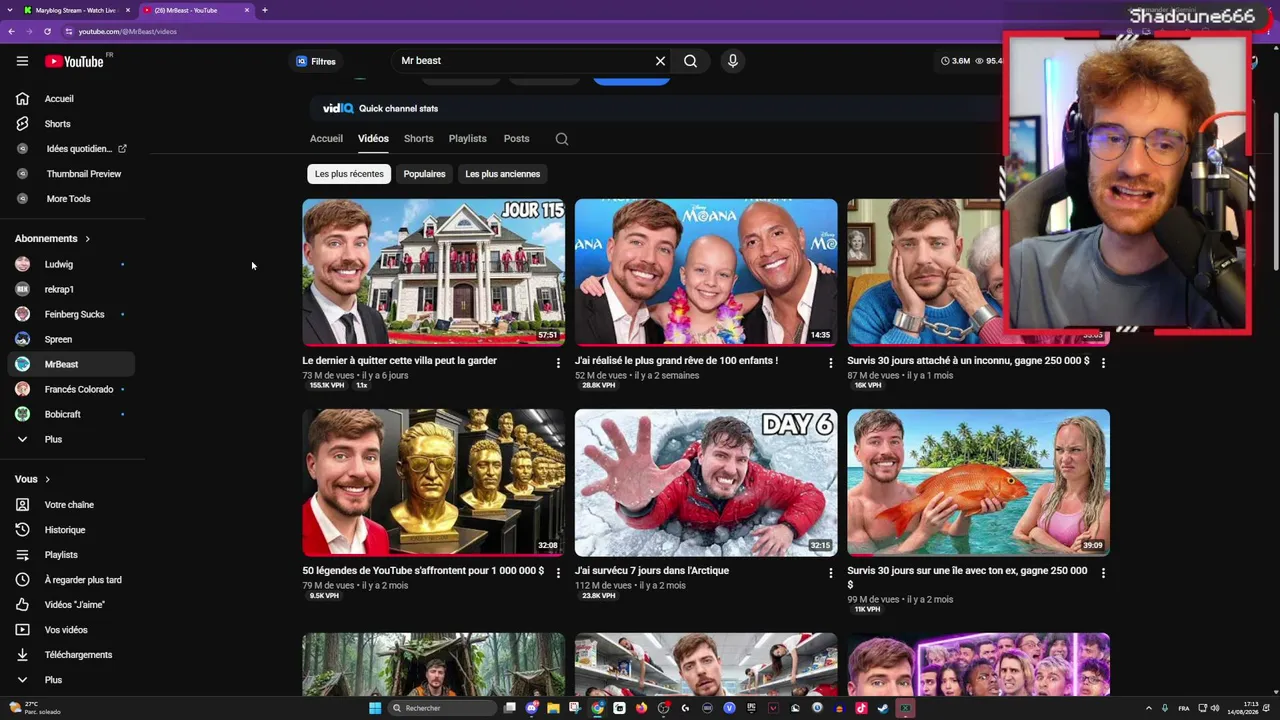Play the golden busts YouTube legends thumbnail

pyautogui.click(x=433, y=482)
